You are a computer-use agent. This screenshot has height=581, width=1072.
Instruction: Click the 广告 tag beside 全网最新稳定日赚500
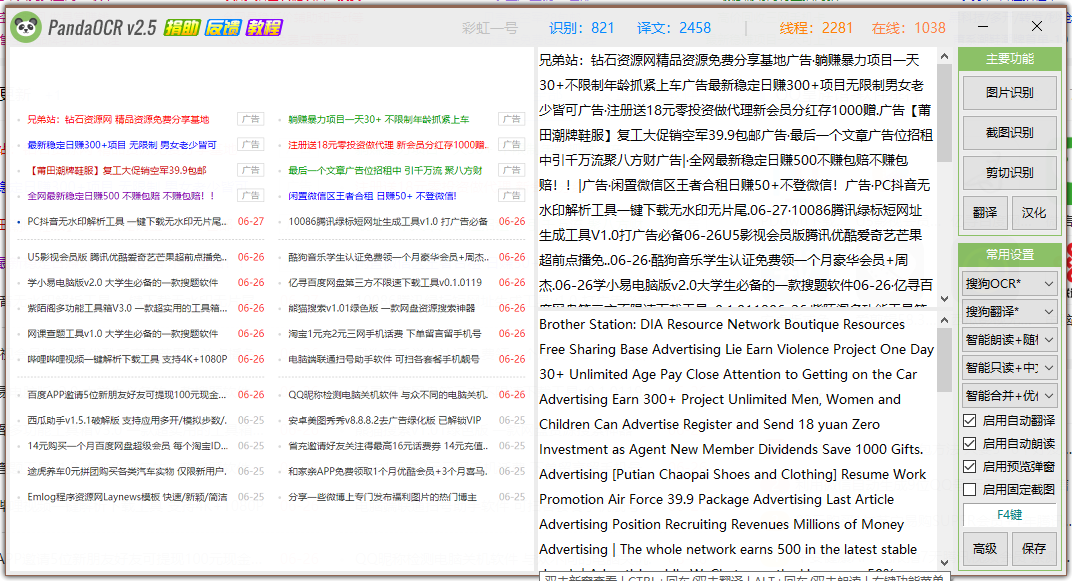(250, 195)
